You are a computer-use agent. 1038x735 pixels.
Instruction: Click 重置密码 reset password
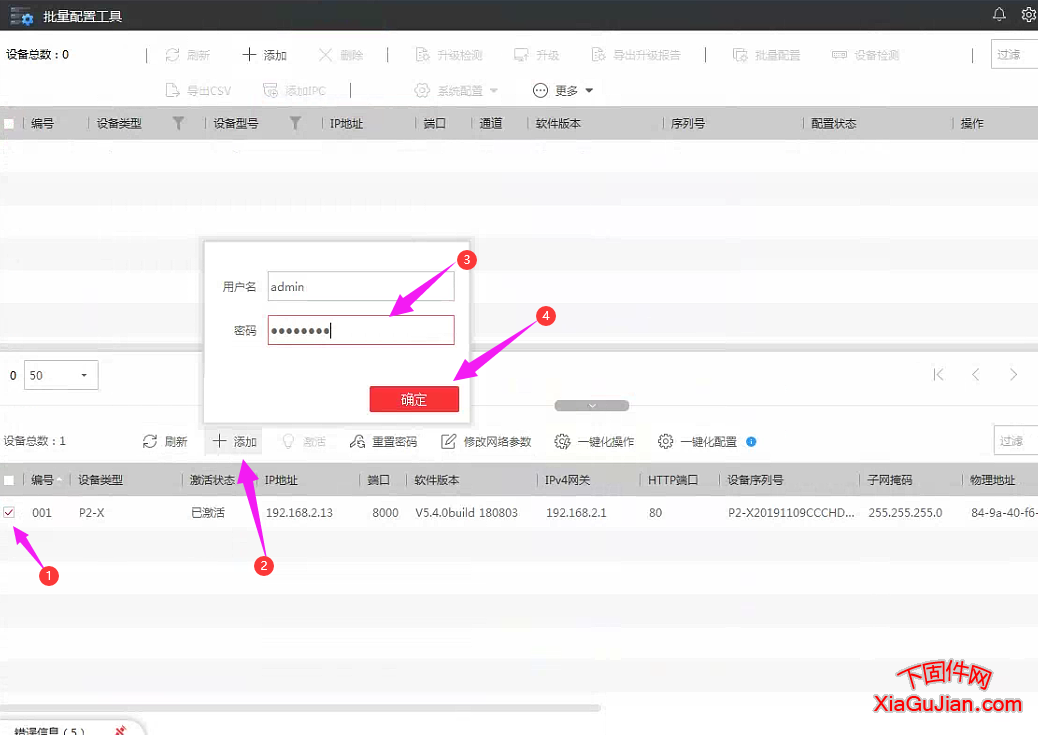click(384, 442)
